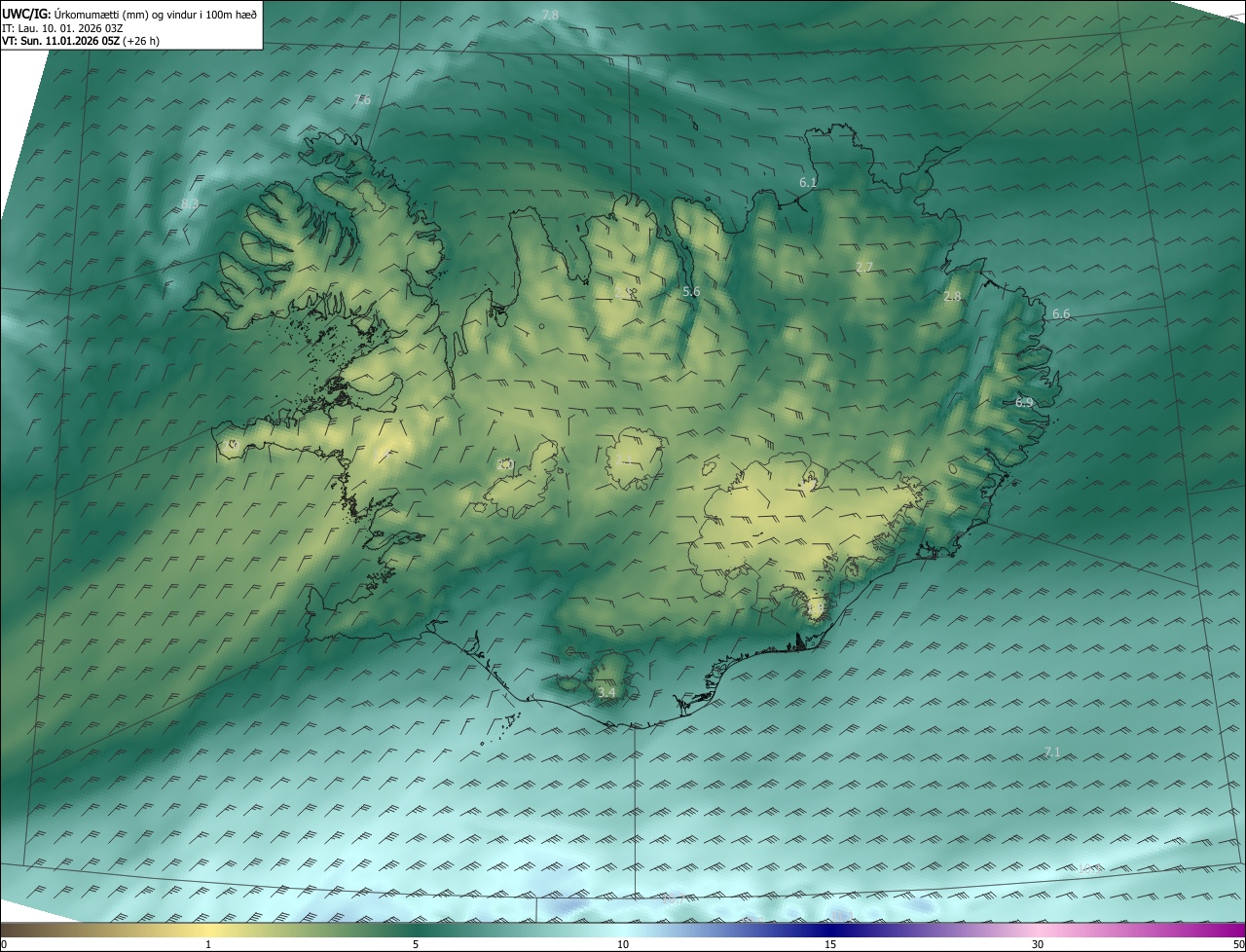Click the 5.6 value label on the map
Viewport: 1246px width, 952px height.
691,291
